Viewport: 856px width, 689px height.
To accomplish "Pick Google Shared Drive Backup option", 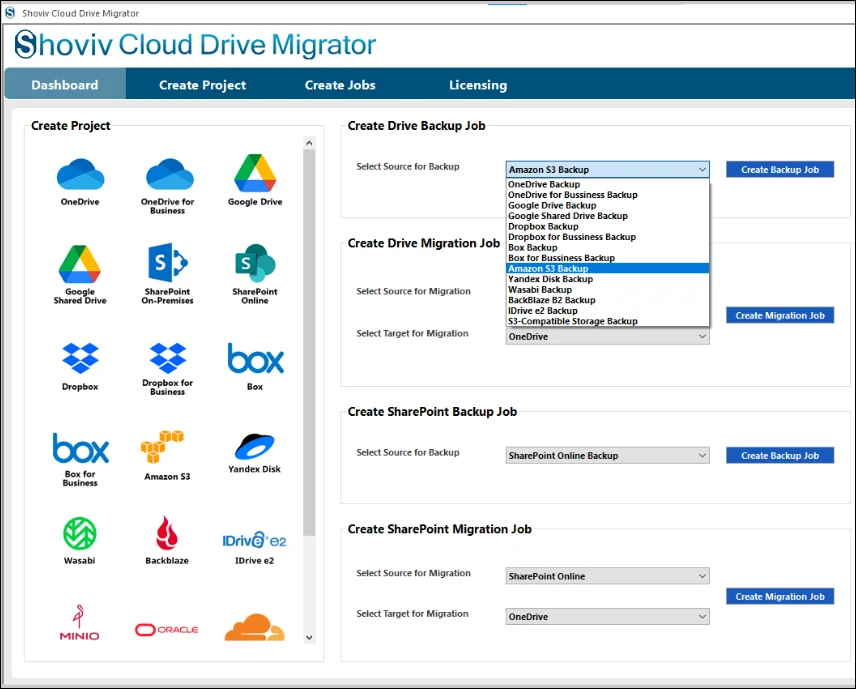I will point(608,216).
